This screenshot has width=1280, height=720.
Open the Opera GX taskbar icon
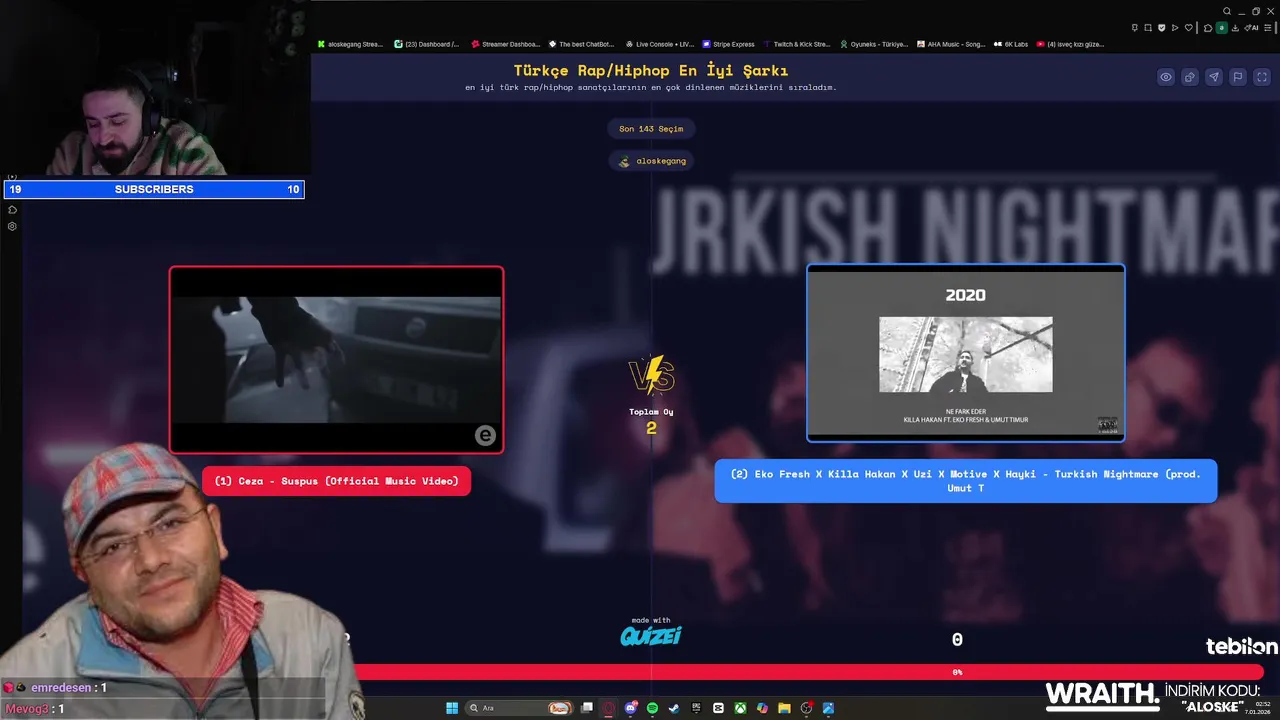(x=609, y=708)
